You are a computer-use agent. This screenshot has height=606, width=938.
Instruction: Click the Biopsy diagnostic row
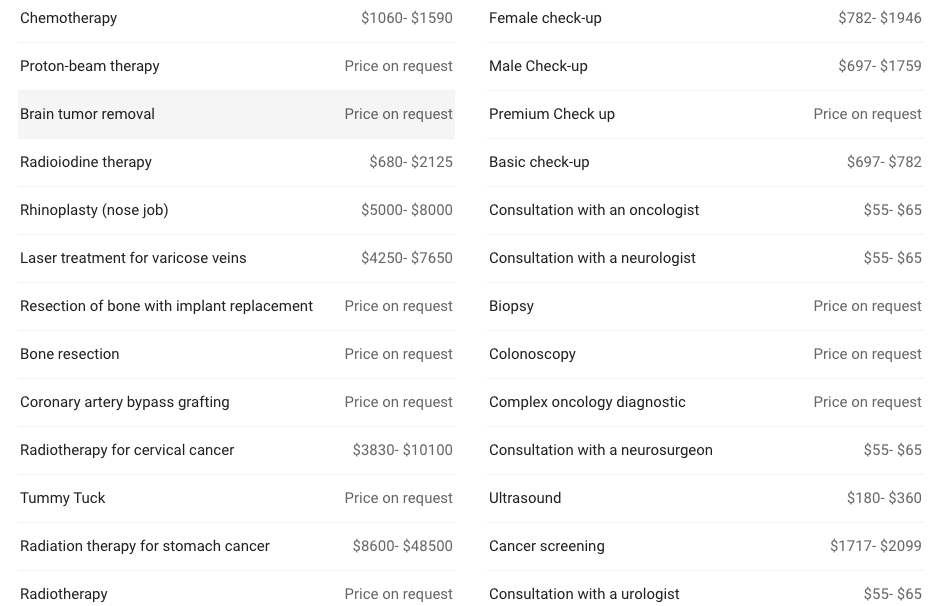click(705, 306)
